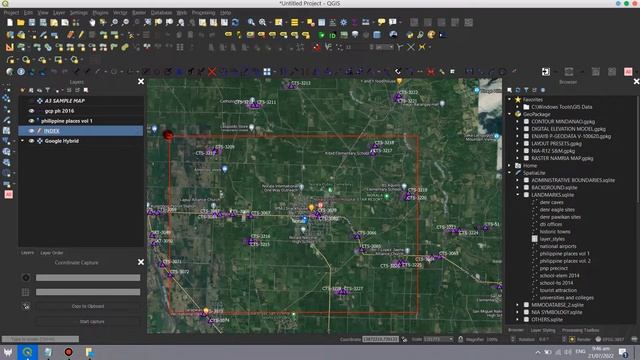The image size is (640, 360).
Task: Select the Zoom Out magnifier tool
Action: point(125,22)
